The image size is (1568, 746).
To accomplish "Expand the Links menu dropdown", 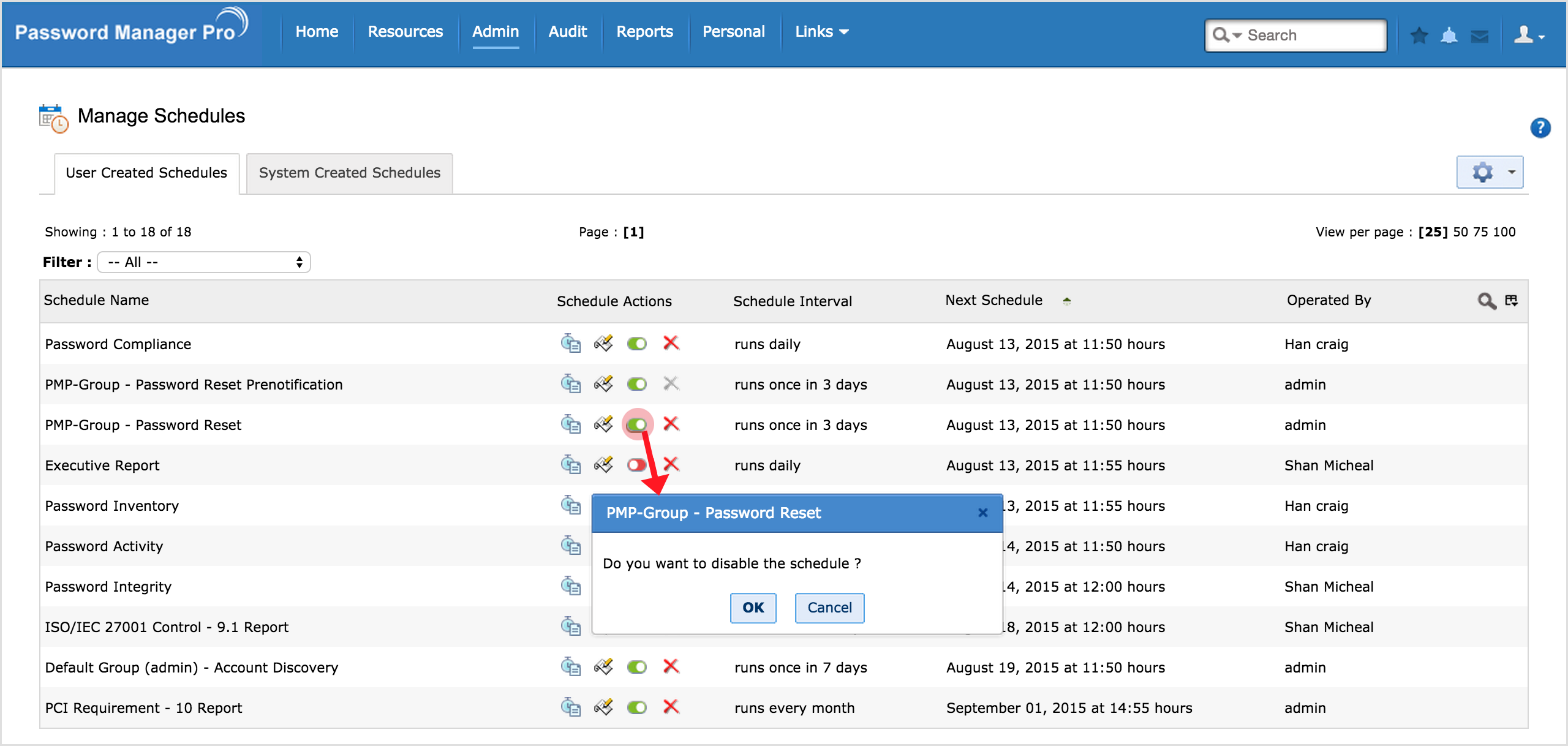I will (821, 32).
